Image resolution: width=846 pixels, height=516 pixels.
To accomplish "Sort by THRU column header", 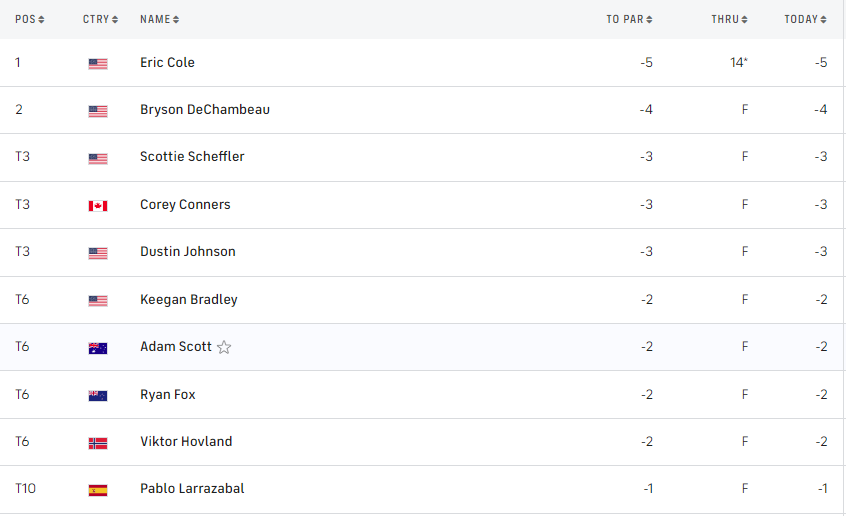I will [730, 19].
